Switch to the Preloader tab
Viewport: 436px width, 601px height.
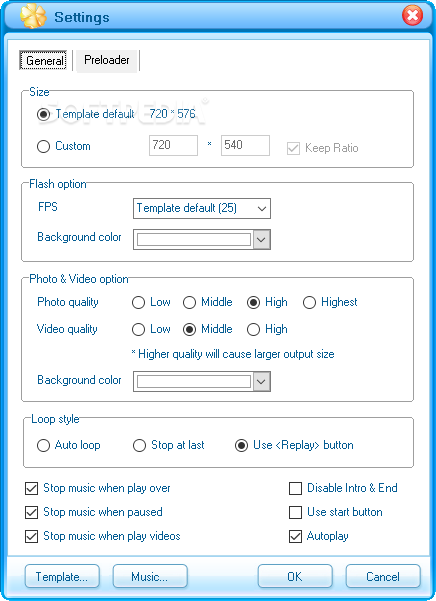coord(107,60)
